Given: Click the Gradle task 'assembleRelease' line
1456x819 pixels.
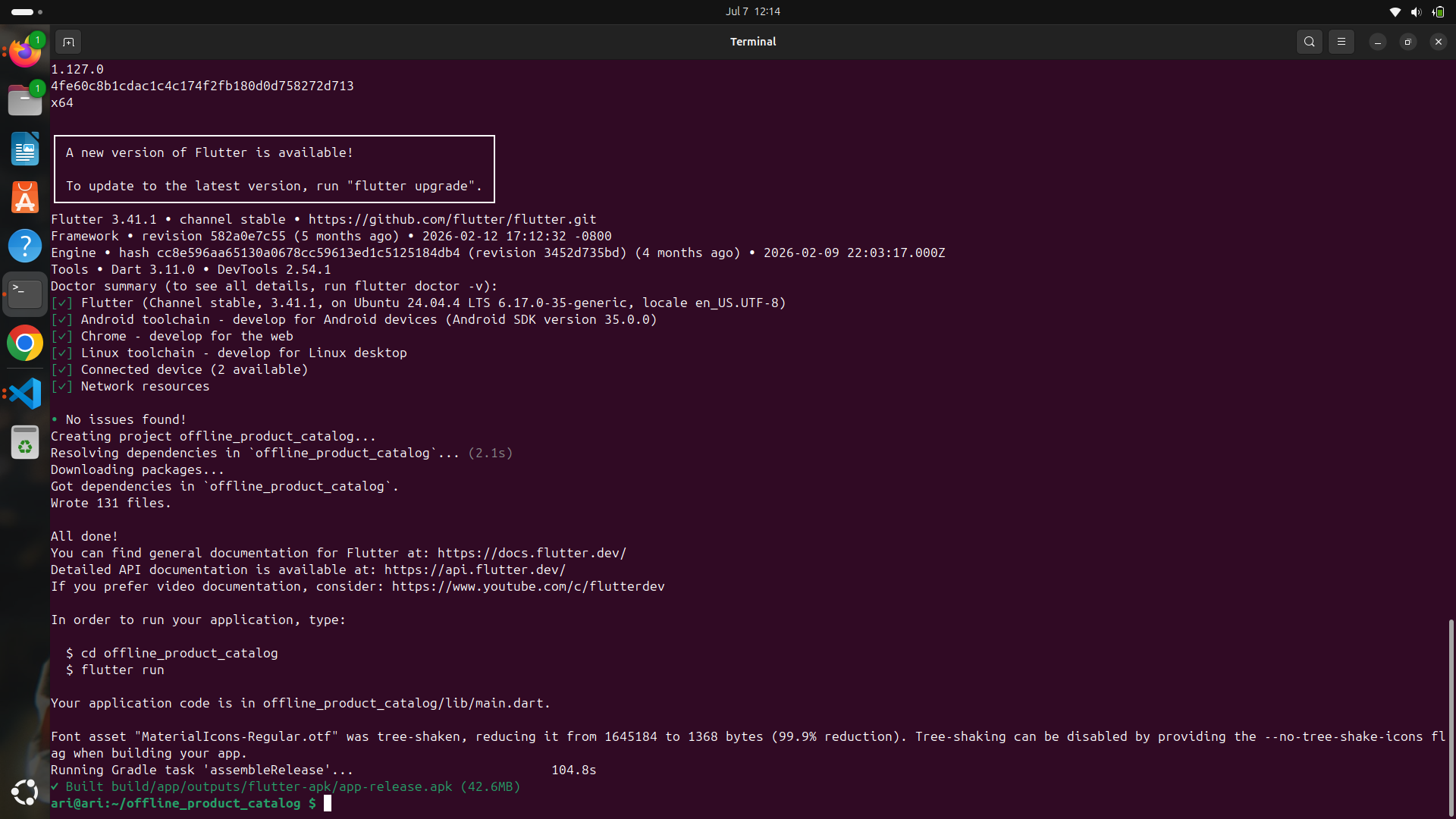Looking at the screenshot, I should (x=324, y=770).
